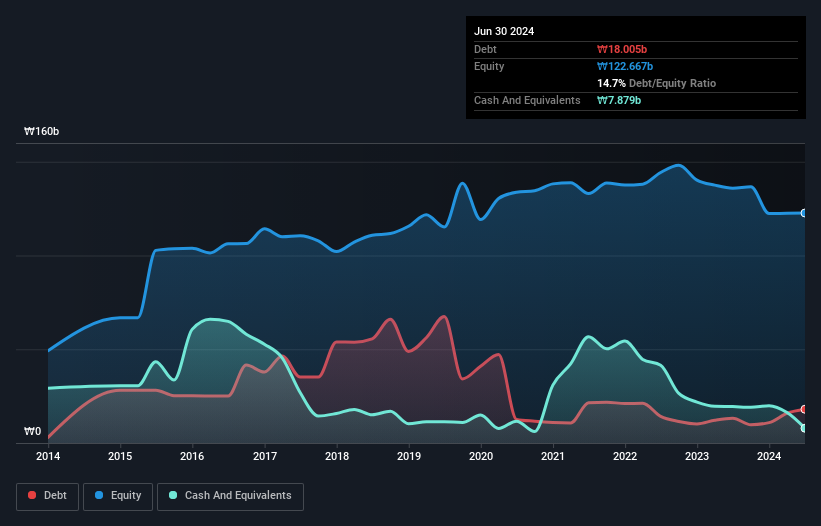The image size is (821, 526).
Task: Toggle Cash And Equivalents legend button
Action: coord(230,496)
